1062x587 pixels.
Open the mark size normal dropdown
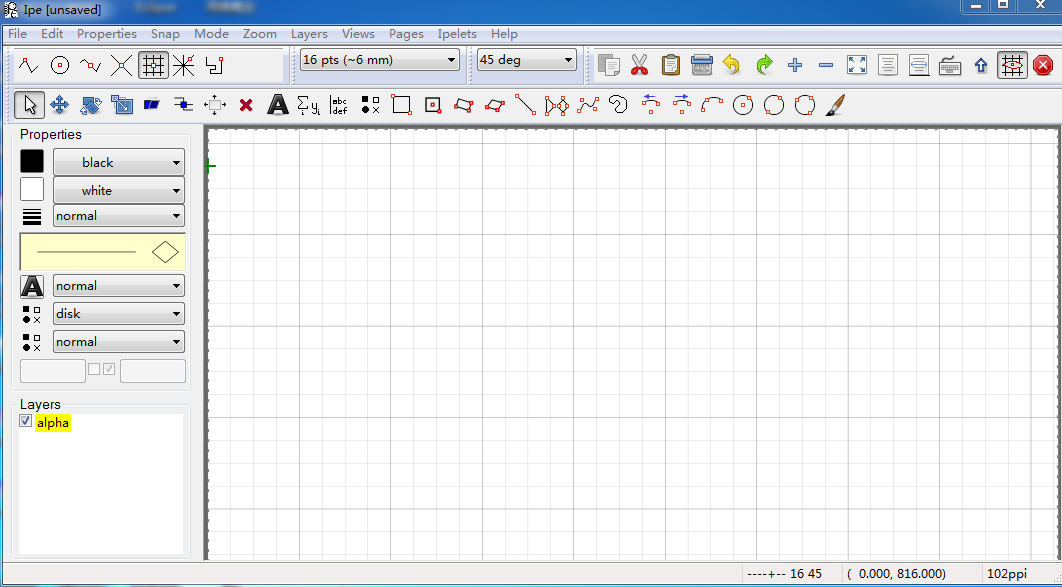[x=119, y=342]
